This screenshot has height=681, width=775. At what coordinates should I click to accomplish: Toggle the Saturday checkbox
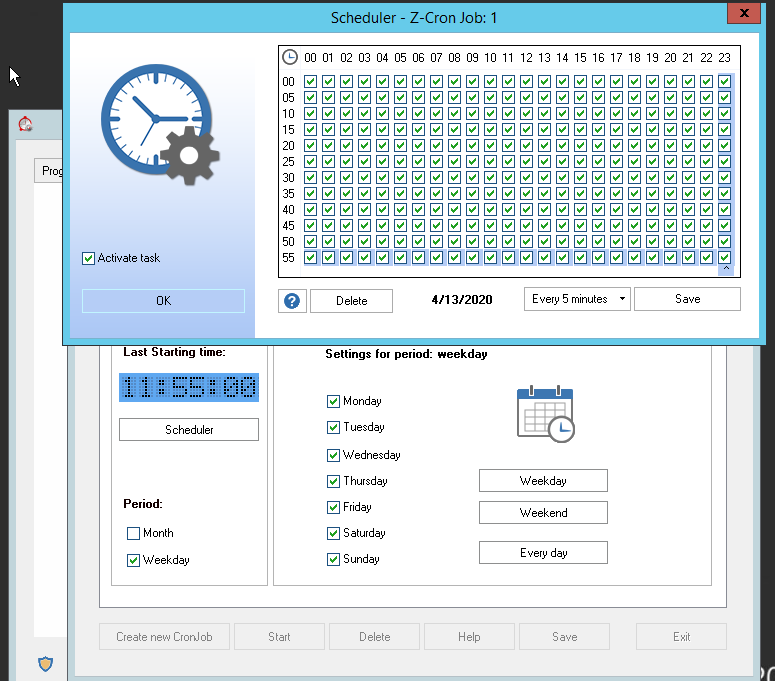point(333,533)
